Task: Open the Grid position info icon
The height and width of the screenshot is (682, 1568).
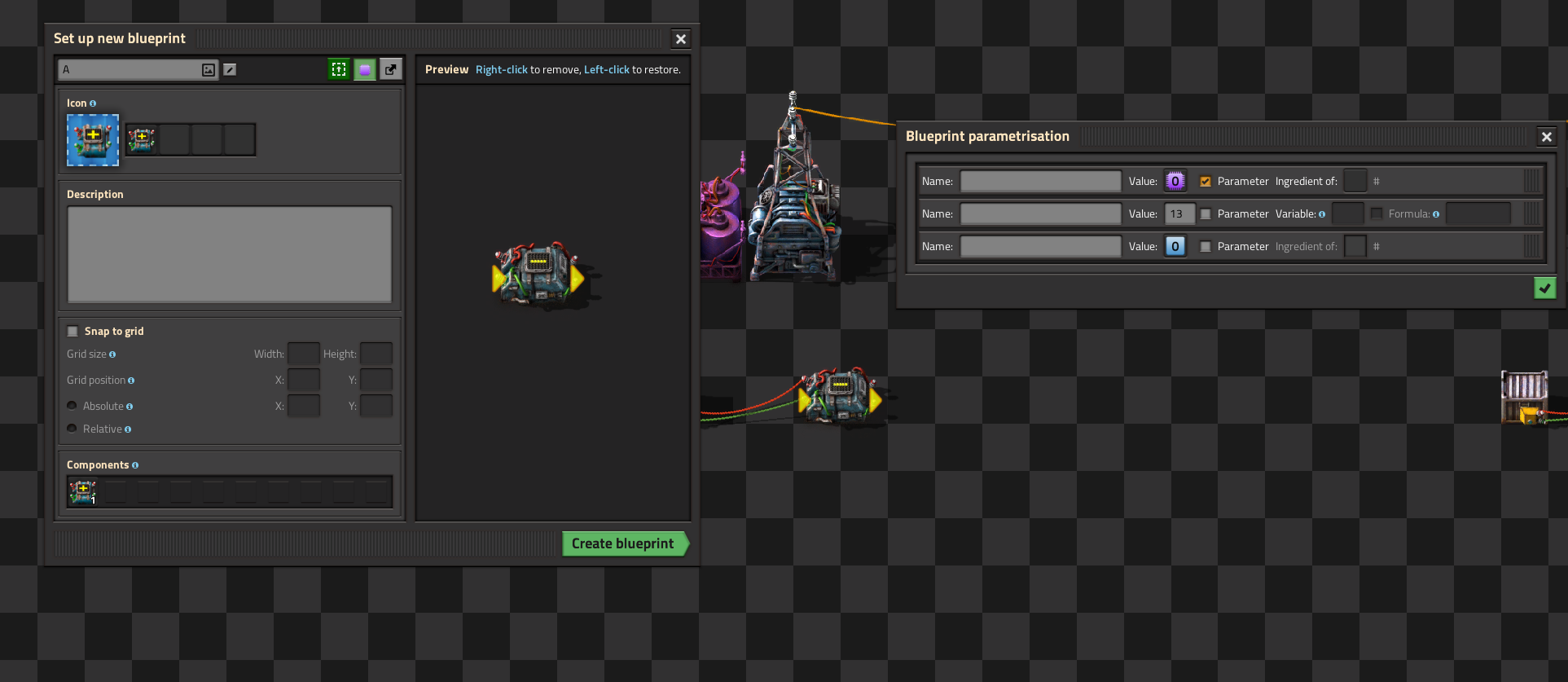Action: click(131, 381)
